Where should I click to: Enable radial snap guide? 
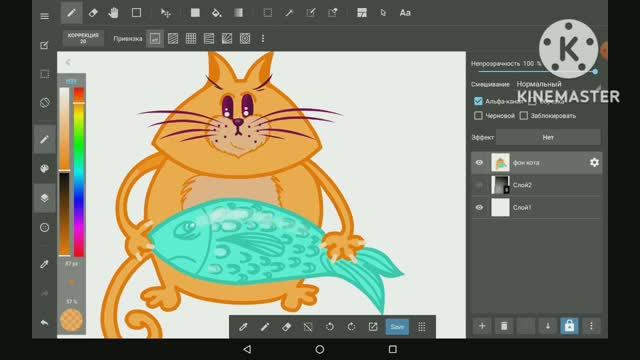click(227, 39)
